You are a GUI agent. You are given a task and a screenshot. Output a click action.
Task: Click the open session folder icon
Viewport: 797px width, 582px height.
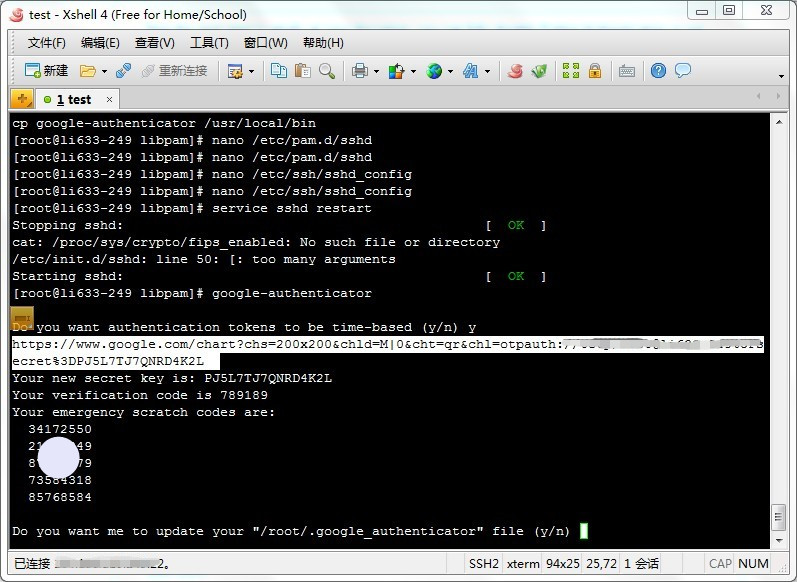pos(87,71)
